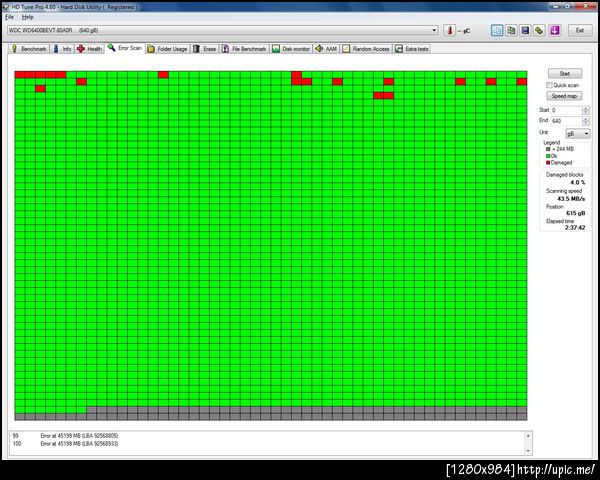The image size is (600, 480).
Task: Click Info tab blue icon
Action: click(56, 49)
